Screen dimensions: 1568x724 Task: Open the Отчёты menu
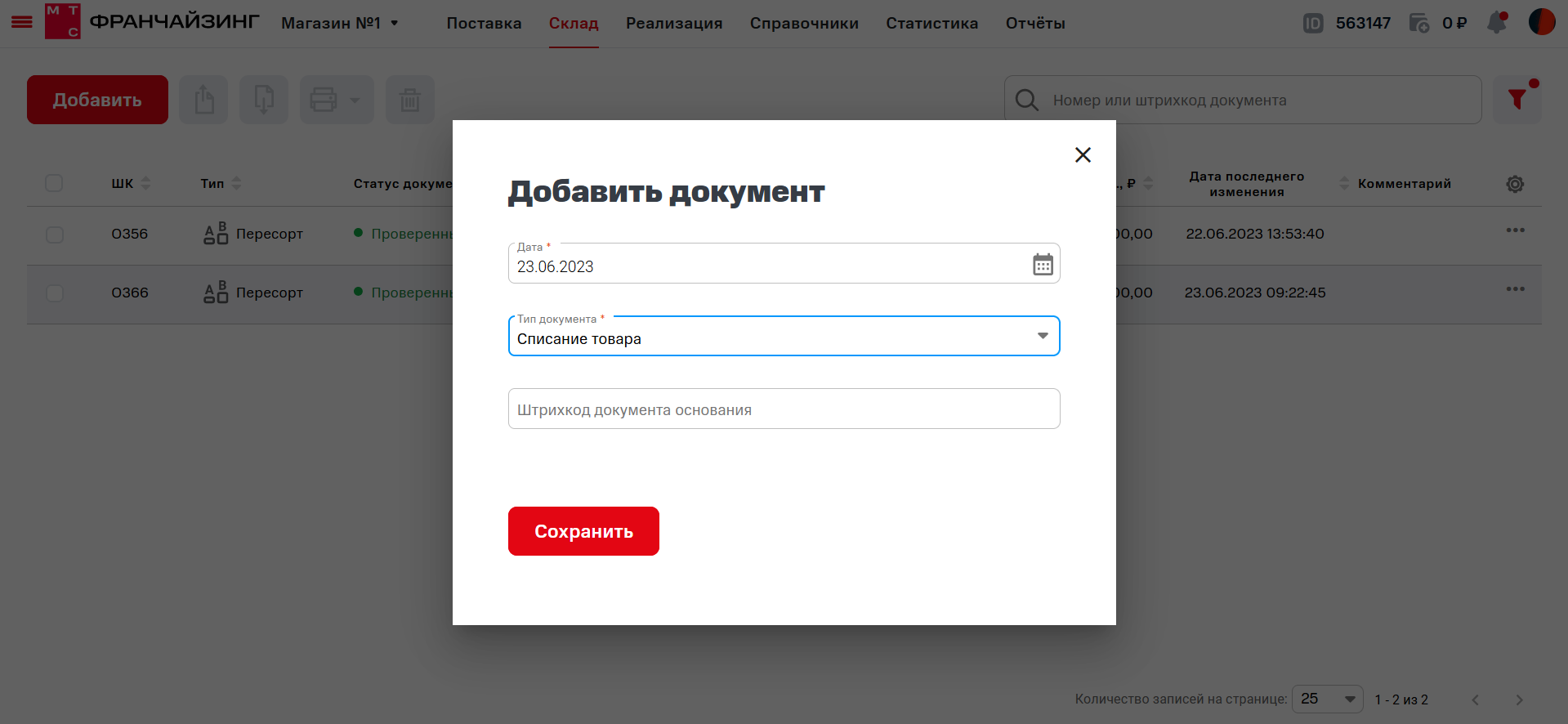click(x=1035, y=23)
